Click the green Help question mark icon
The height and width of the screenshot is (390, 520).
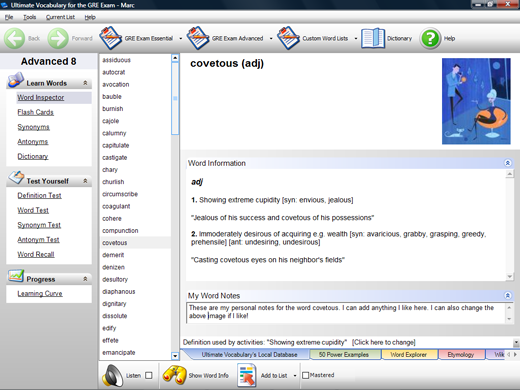coord(430,38)
